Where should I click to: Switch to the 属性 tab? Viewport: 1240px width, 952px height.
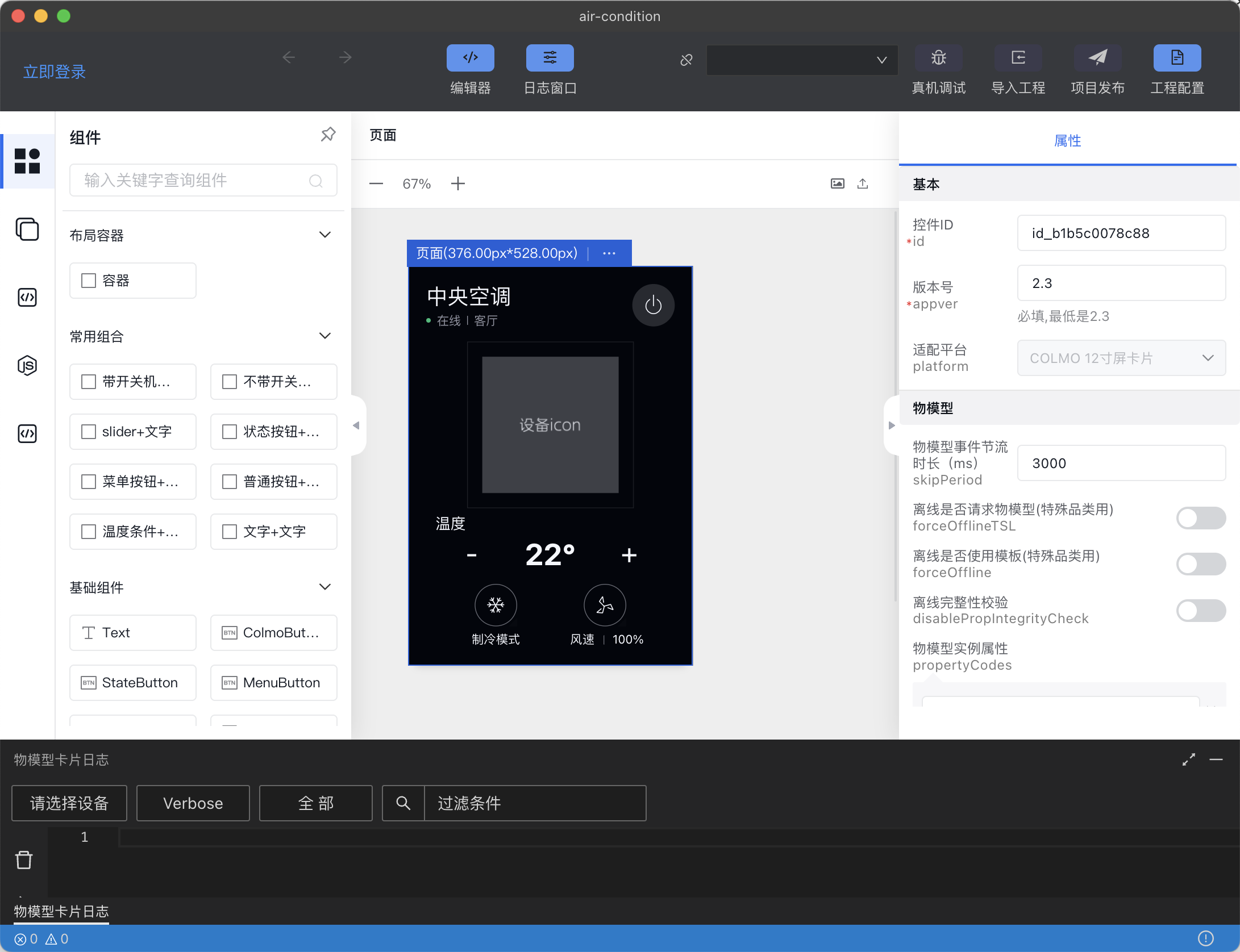[x=1067, y=140]
